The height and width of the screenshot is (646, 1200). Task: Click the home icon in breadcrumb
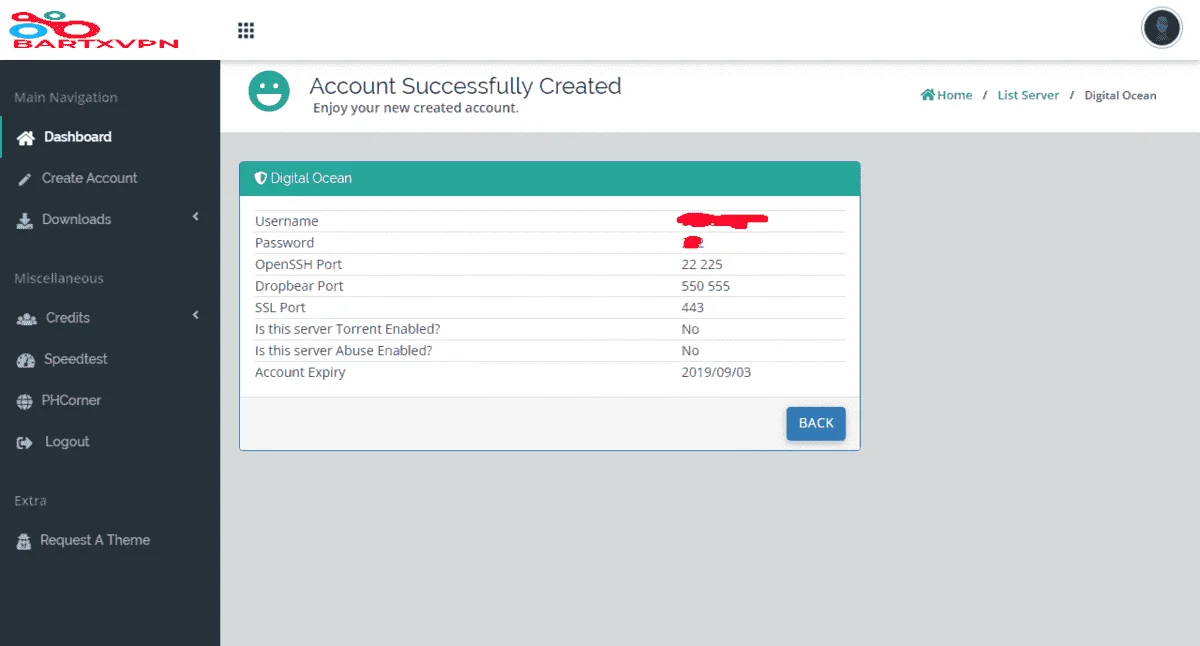928,95
